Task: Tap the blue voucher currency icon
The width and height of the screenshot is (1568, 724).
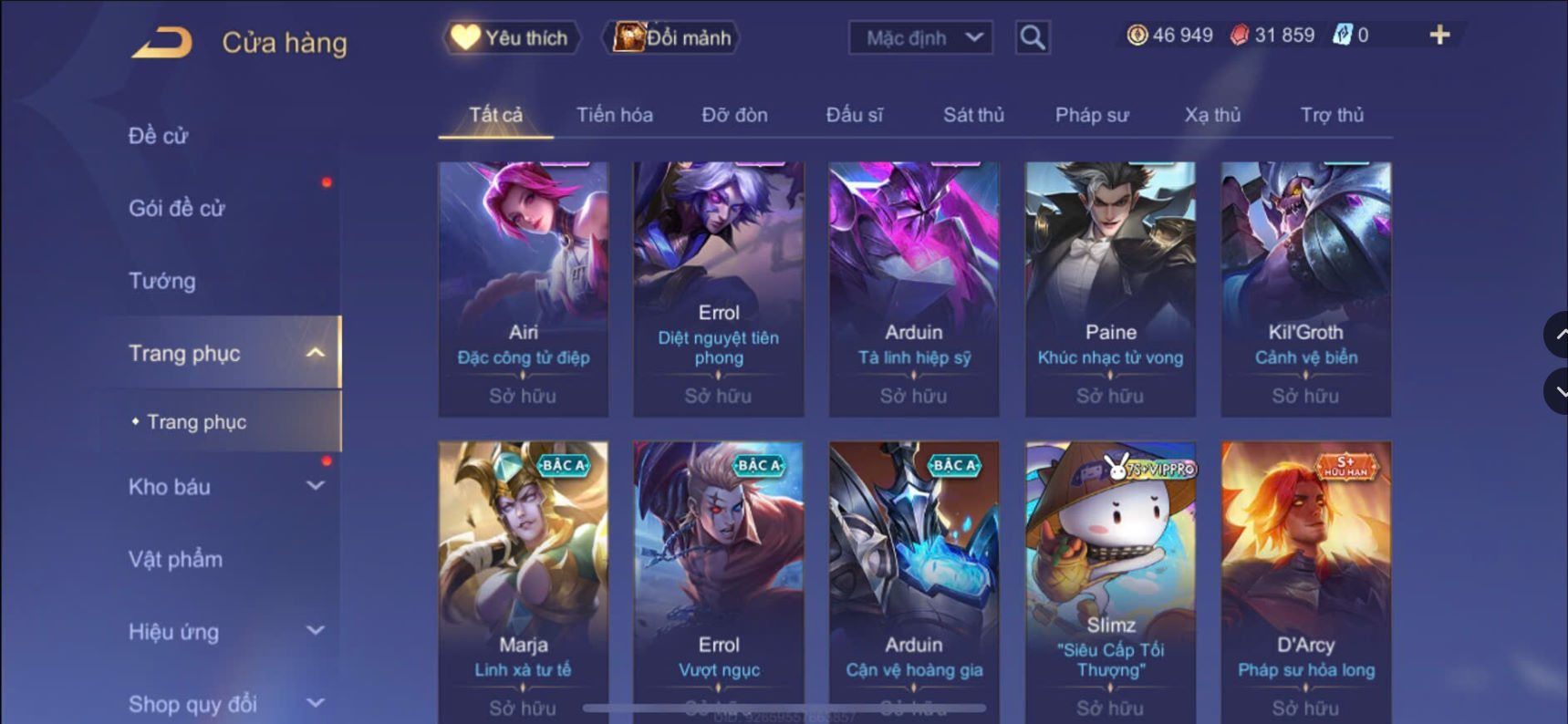Action: [1343, 35]
